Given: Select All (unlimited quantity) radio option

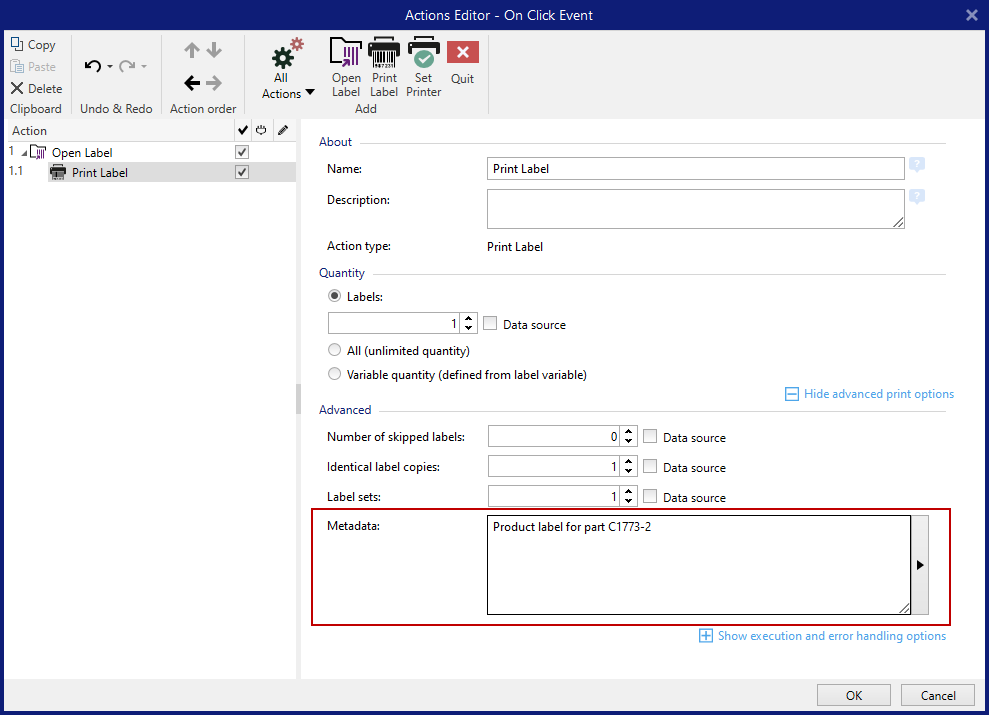Looking at the screenshot, I should pos(335,351).
